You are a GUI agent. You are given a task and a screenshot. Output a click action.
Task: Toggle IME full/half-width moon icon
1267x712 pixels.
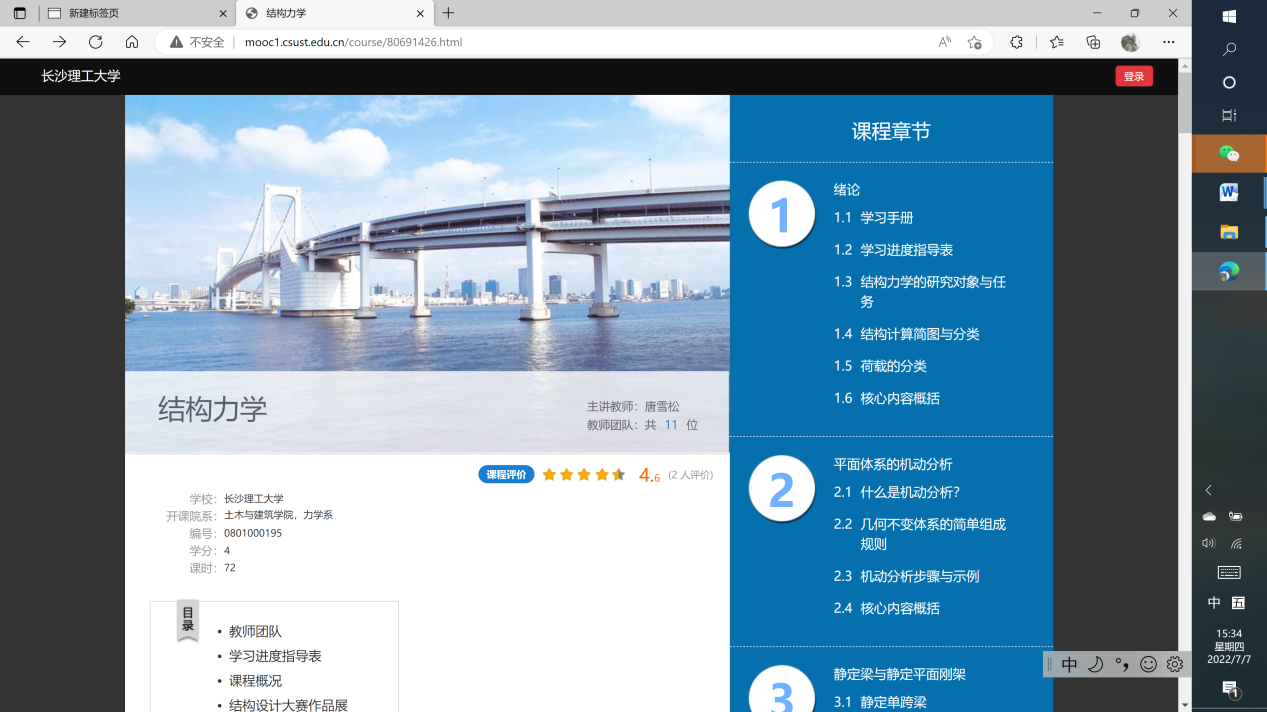pos(1095,664)
